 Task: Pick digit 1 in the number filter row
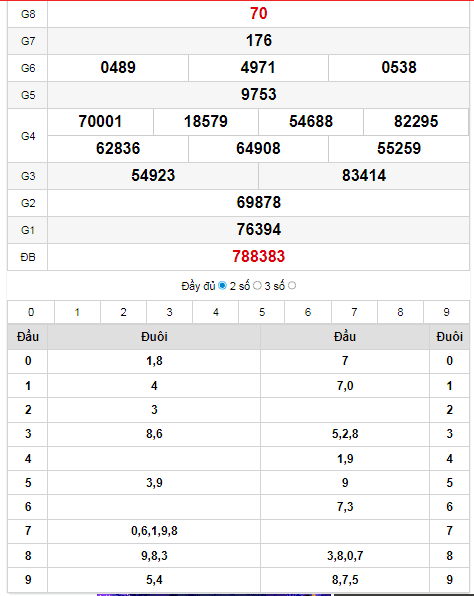[78, 312]
